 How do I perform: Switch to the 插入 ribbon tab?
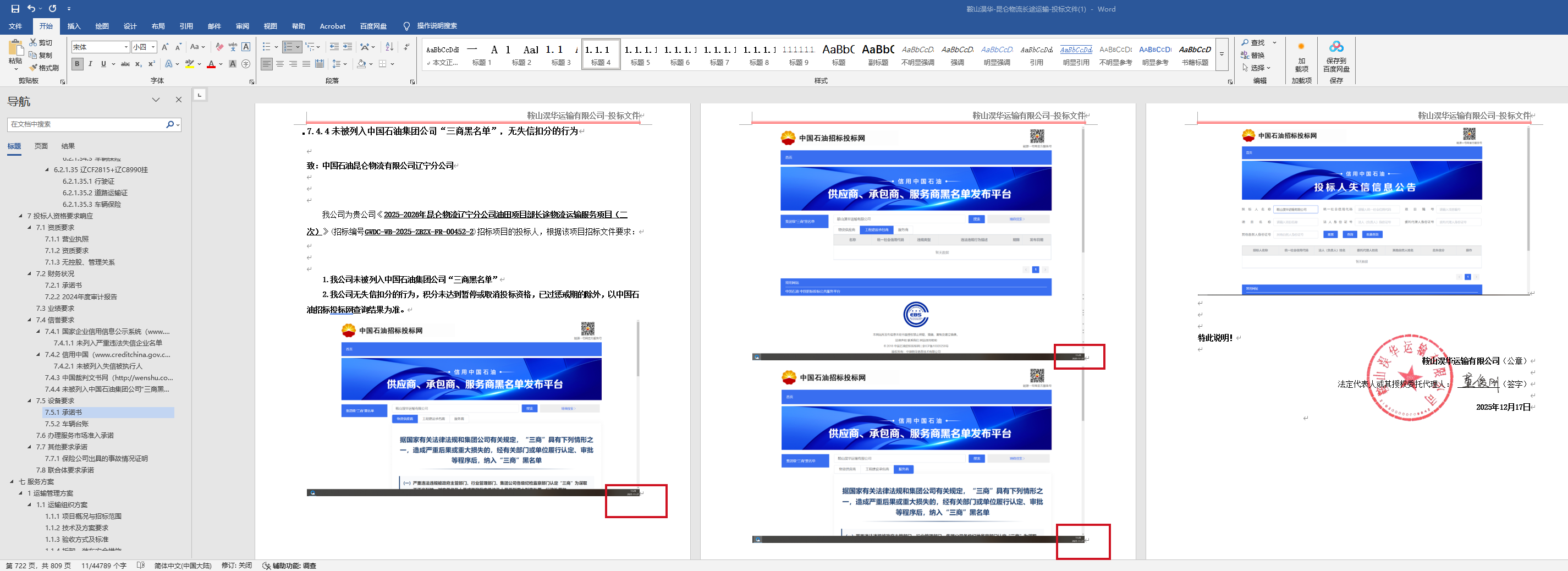click(x=74, y=26)
